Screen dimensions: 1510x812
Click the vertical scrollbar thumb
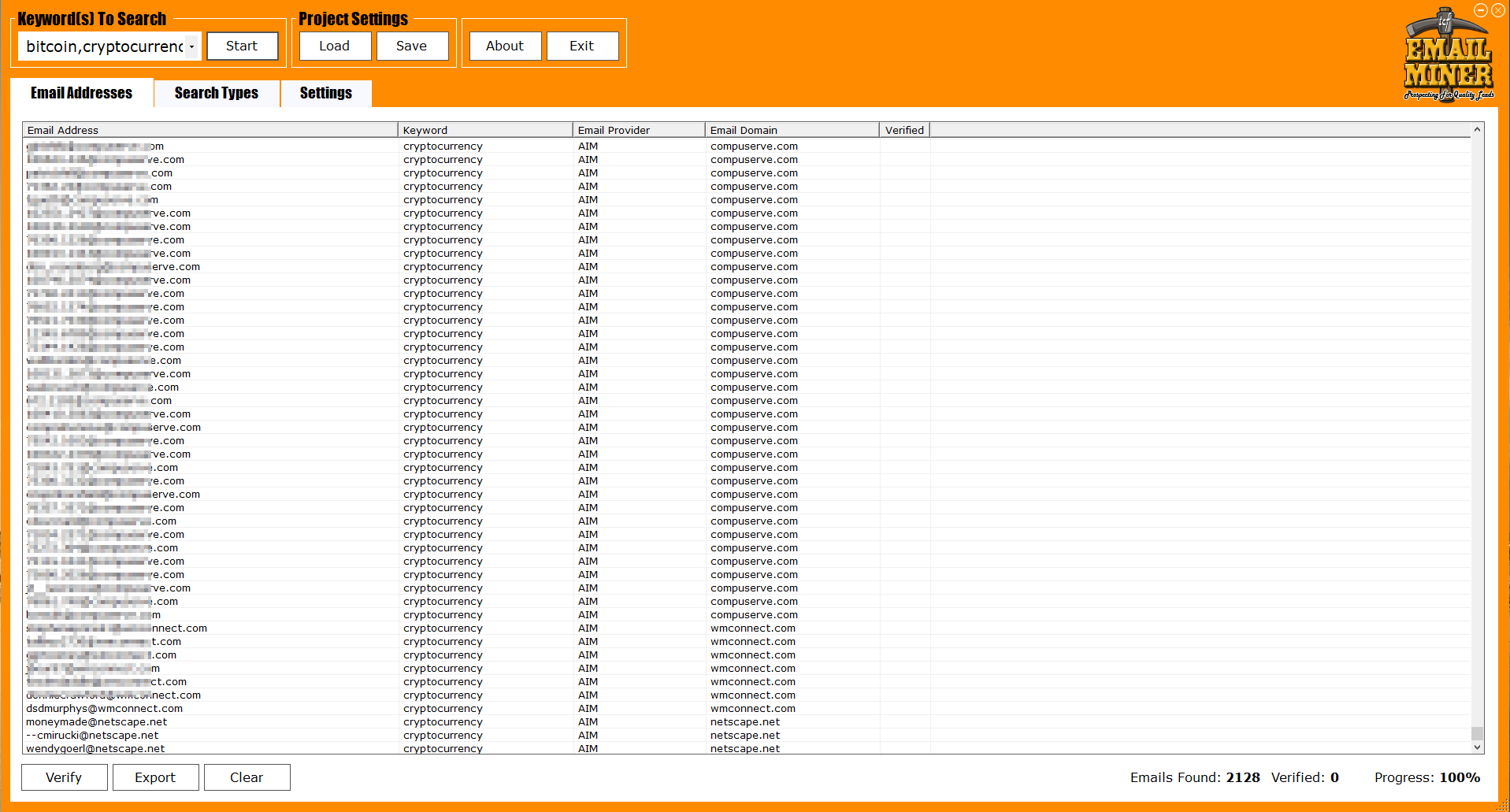(1478, 733)
